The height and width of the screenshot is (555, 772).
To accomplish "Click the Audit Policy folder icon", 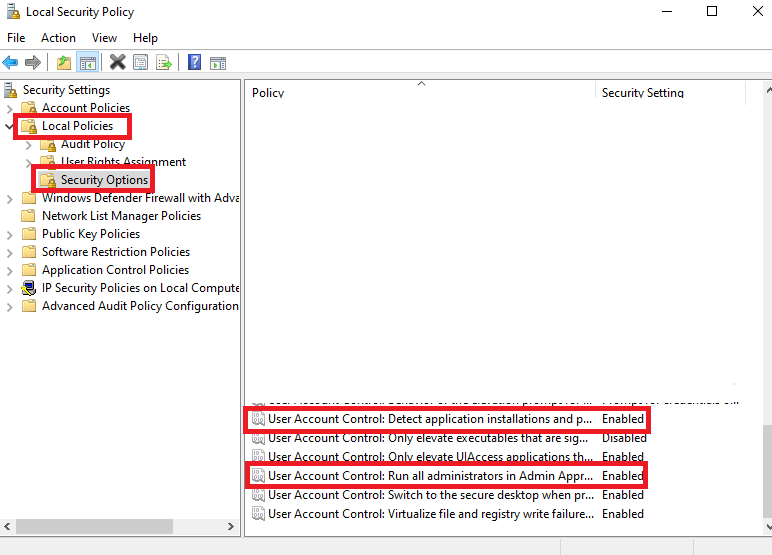I will click(48, 145).
